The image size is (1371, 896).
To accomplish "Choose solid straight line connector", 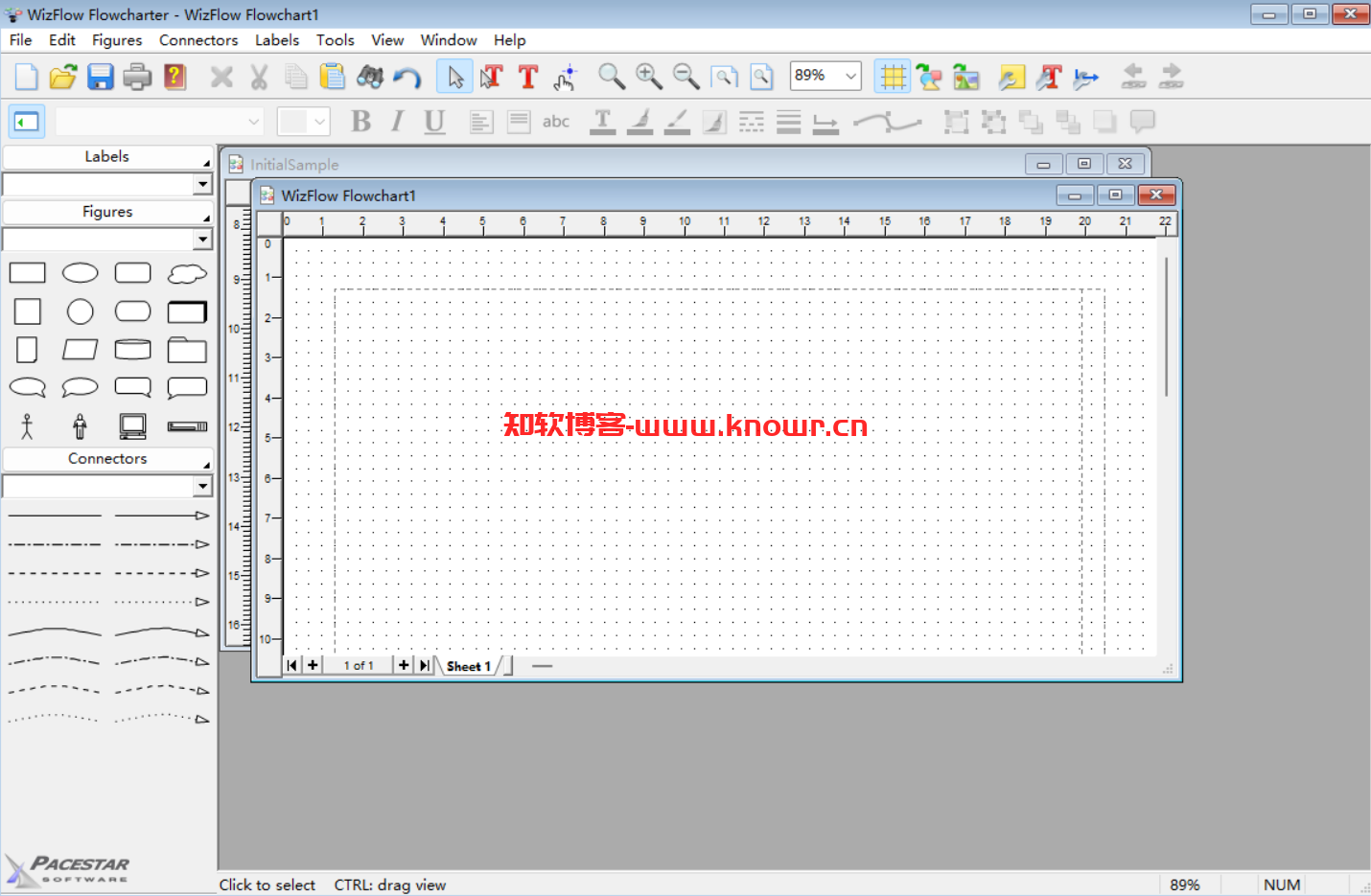I will click(x=55, y=516).
